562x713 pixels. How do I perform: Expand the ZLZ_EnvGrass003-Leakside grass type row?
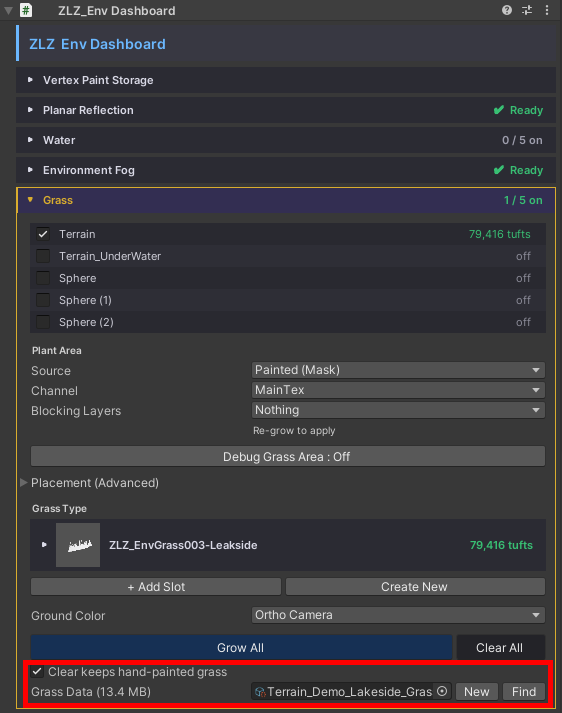(x=44, y=545)
